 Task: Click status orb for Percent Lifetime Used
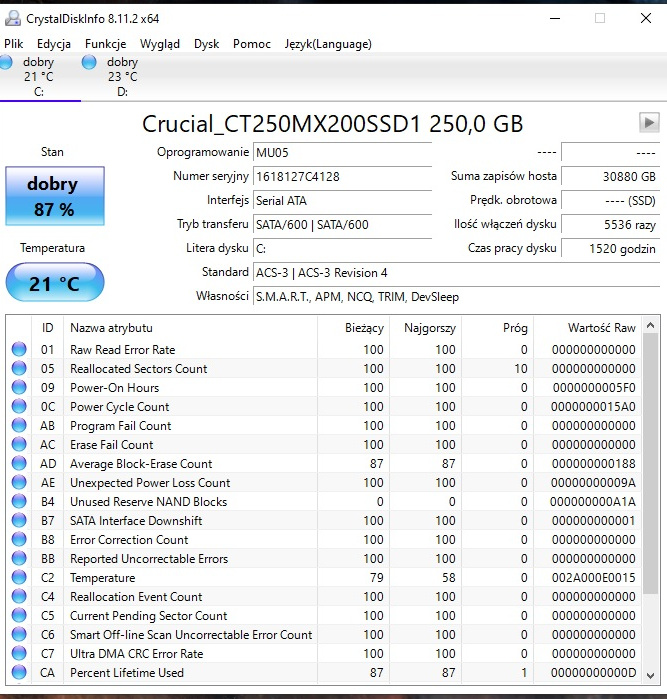pyautogui.click(x=19, y=672)
